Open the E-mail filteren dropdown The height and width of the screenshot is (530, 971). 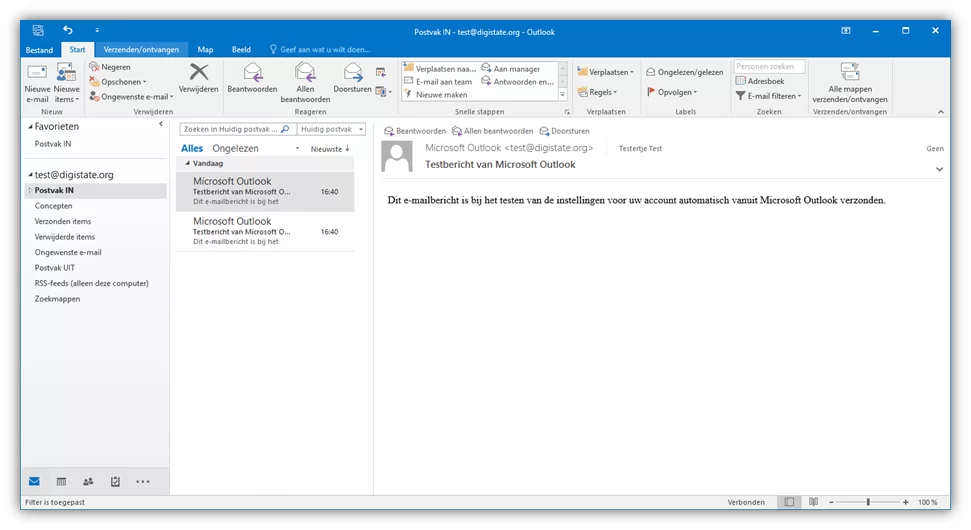coord(769,96)
